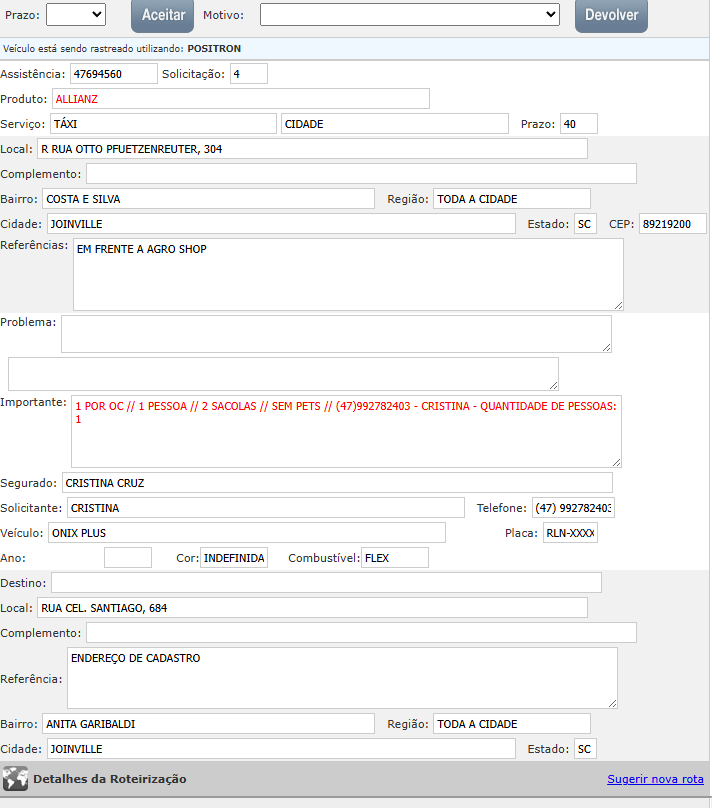This screenshot has height=808, width=712.
Task: Click the origin Local address field
Action: (312, 149)
